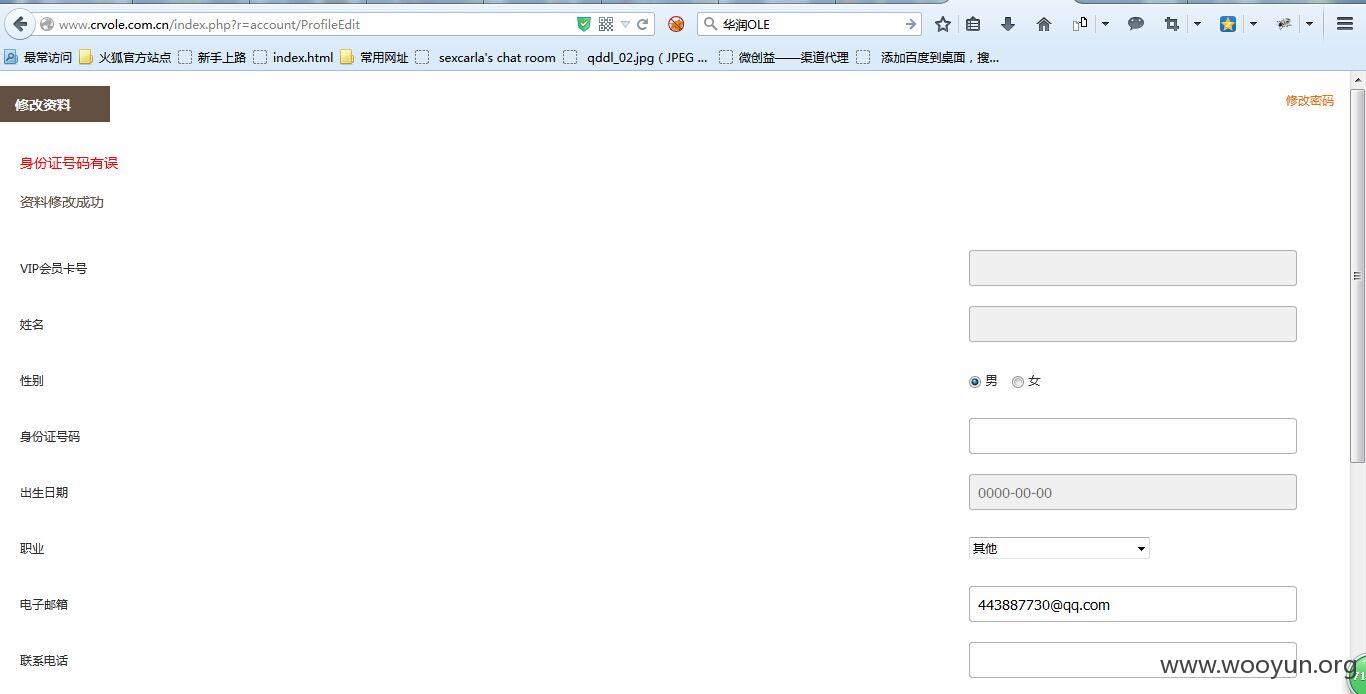The width and height of the screenshot is (1366, 694).
Task: Open the qddl_02.jpg bookmark
Action: [636, 58]
